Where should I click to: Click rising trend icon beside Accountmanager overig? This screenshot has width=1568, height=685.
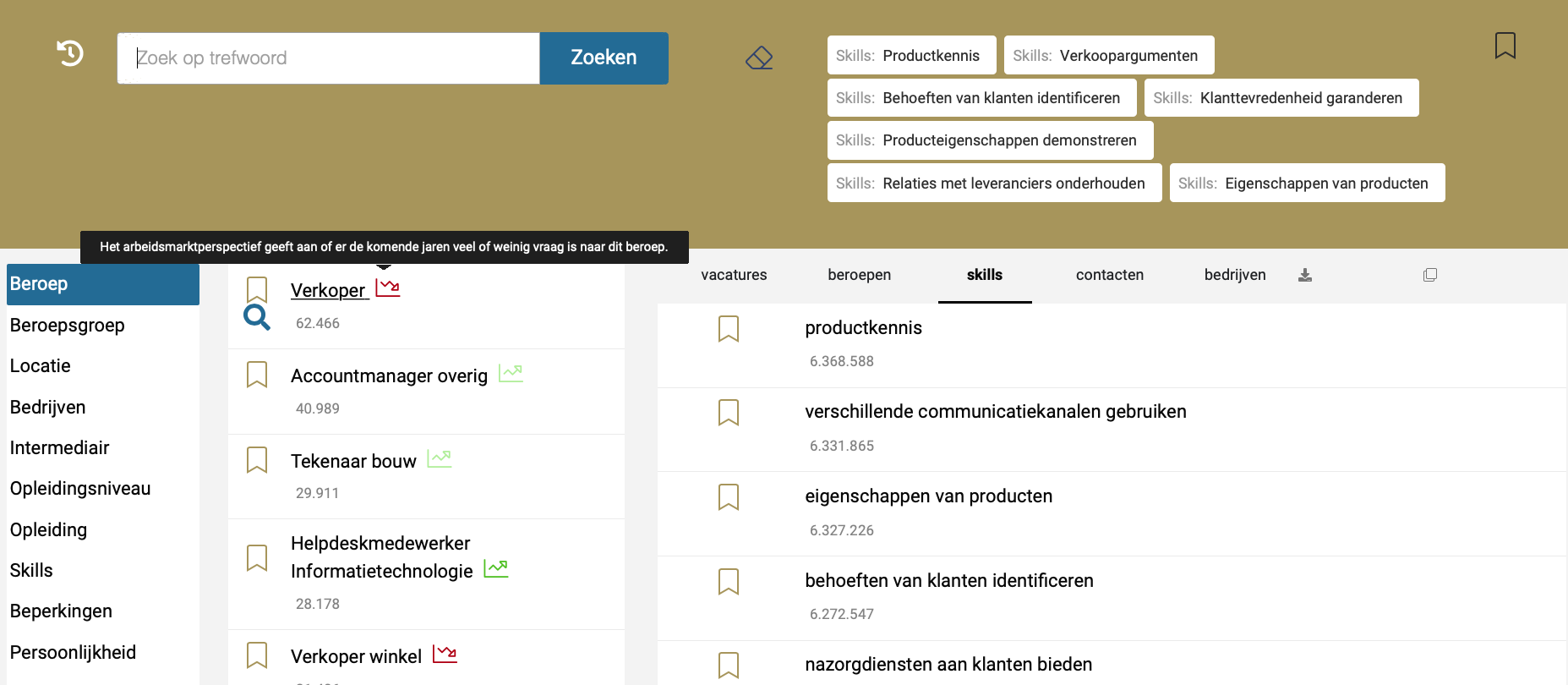[x=511, y=373]
